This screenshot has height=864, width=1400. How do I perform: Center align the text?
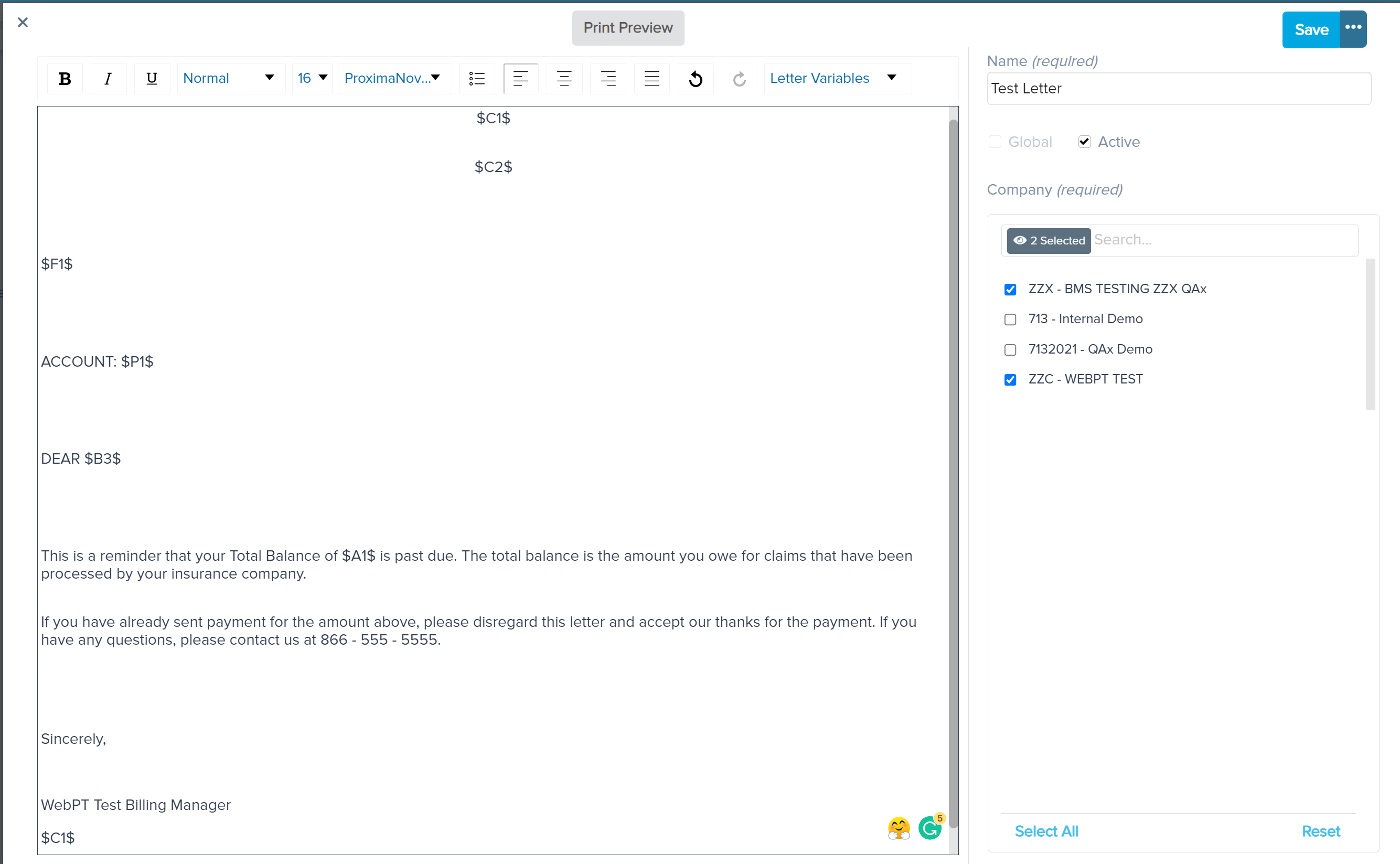(x=564, y=78)
